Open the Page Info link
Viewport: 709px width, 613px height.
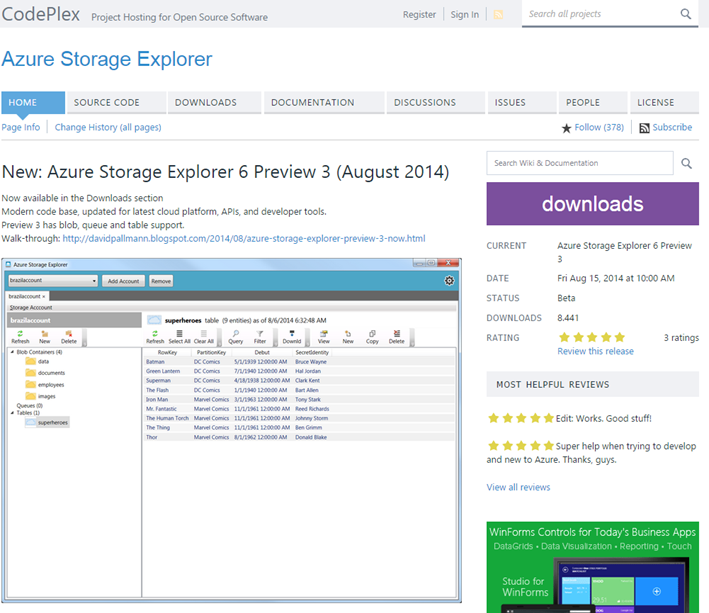[x=21, y=127]
